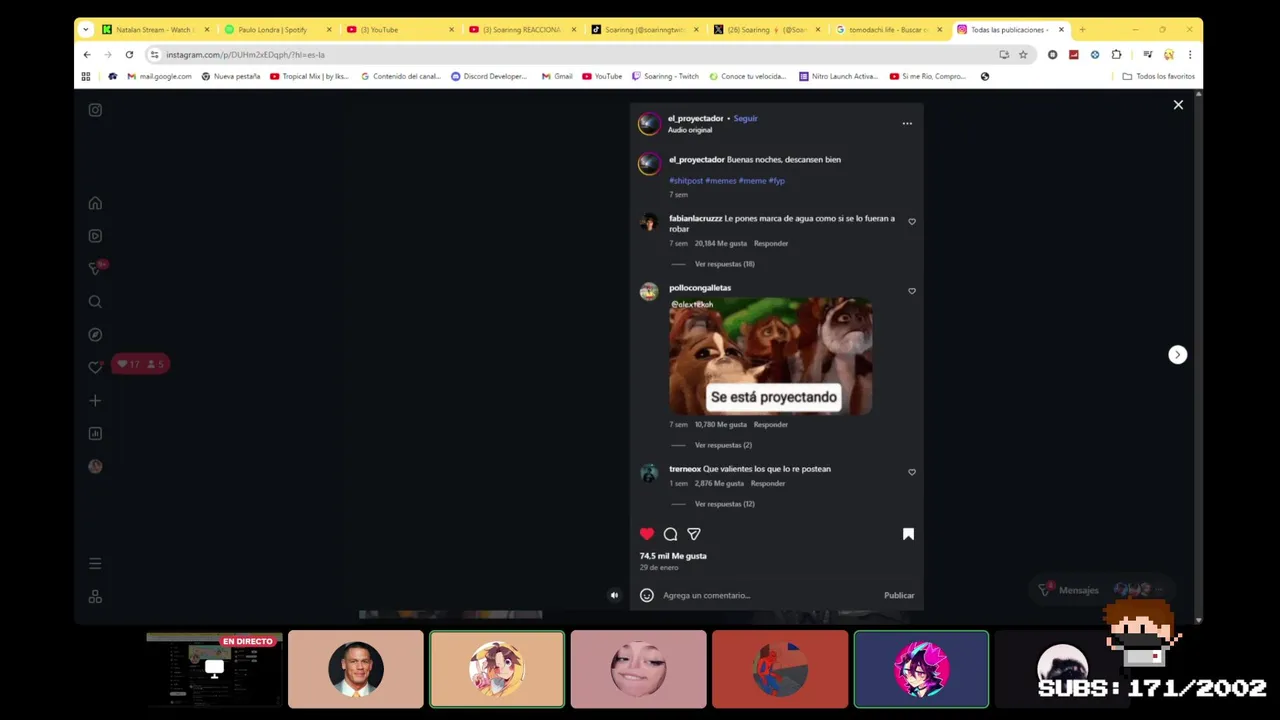
Task: Open the emoji picker for comment
Action: tap(647, 595)
